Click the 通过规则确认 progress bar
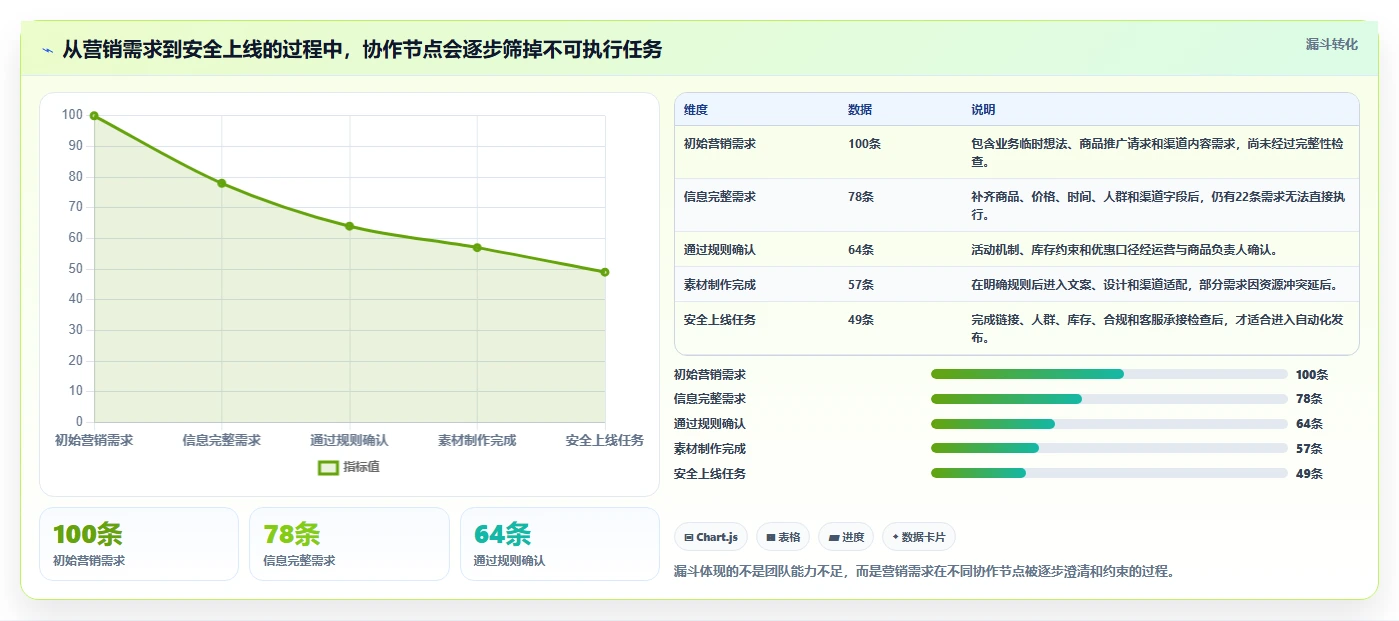Image resolution: width=1399 pixels, height=621 pixels. [1109, 424]
